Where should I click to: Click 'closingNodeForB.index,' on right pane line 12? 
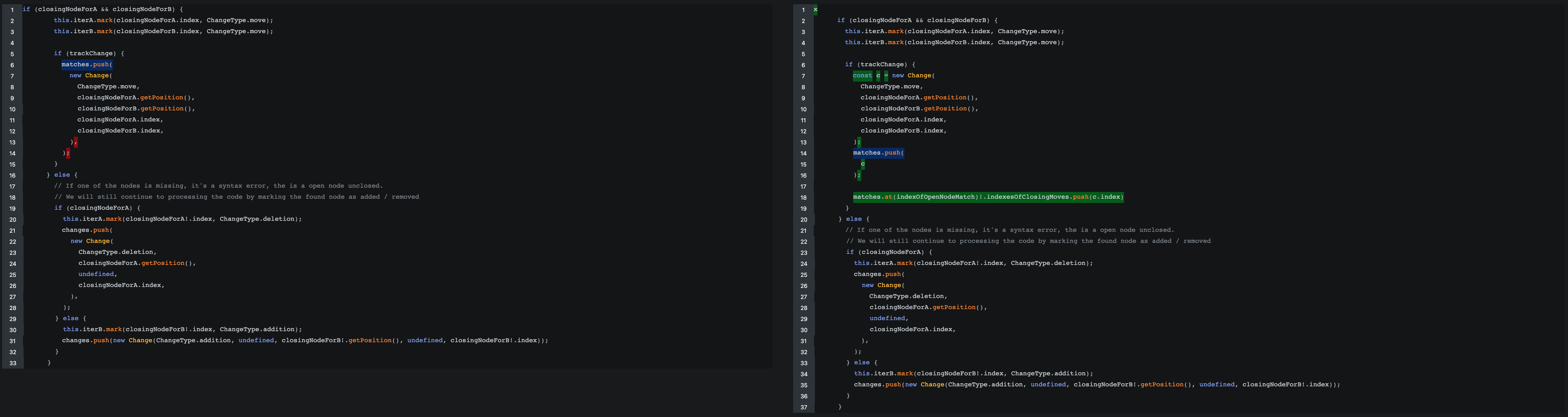(x=904, y=130)
